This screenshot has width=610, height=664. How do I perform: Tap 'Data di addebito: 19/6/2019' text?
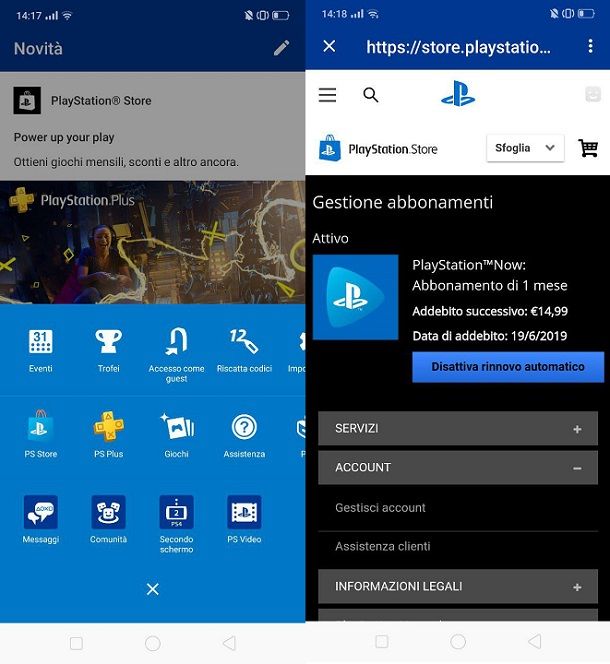click(490, 336)
